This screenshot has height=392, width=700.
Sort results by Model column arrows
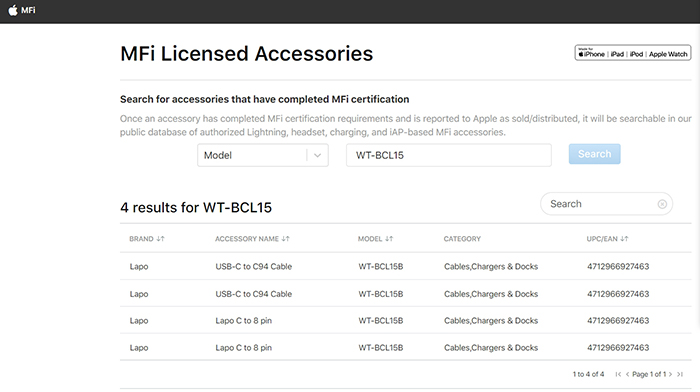pos(389,239)
